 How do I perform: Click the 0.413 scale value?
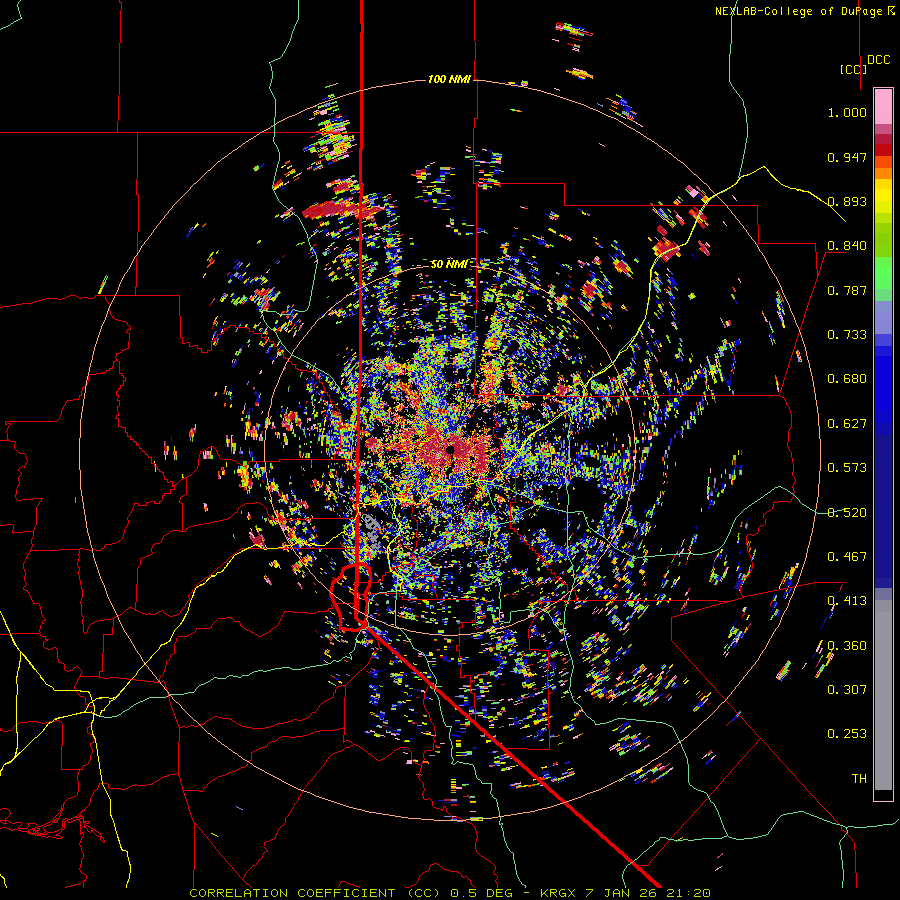click(x=847, y=601)
